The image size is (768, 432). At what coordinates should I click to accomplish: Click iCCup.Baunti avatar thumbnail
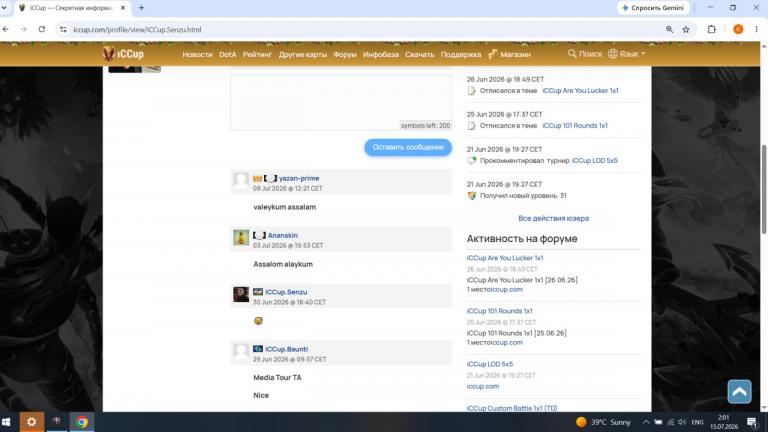(x=241, y=352)
